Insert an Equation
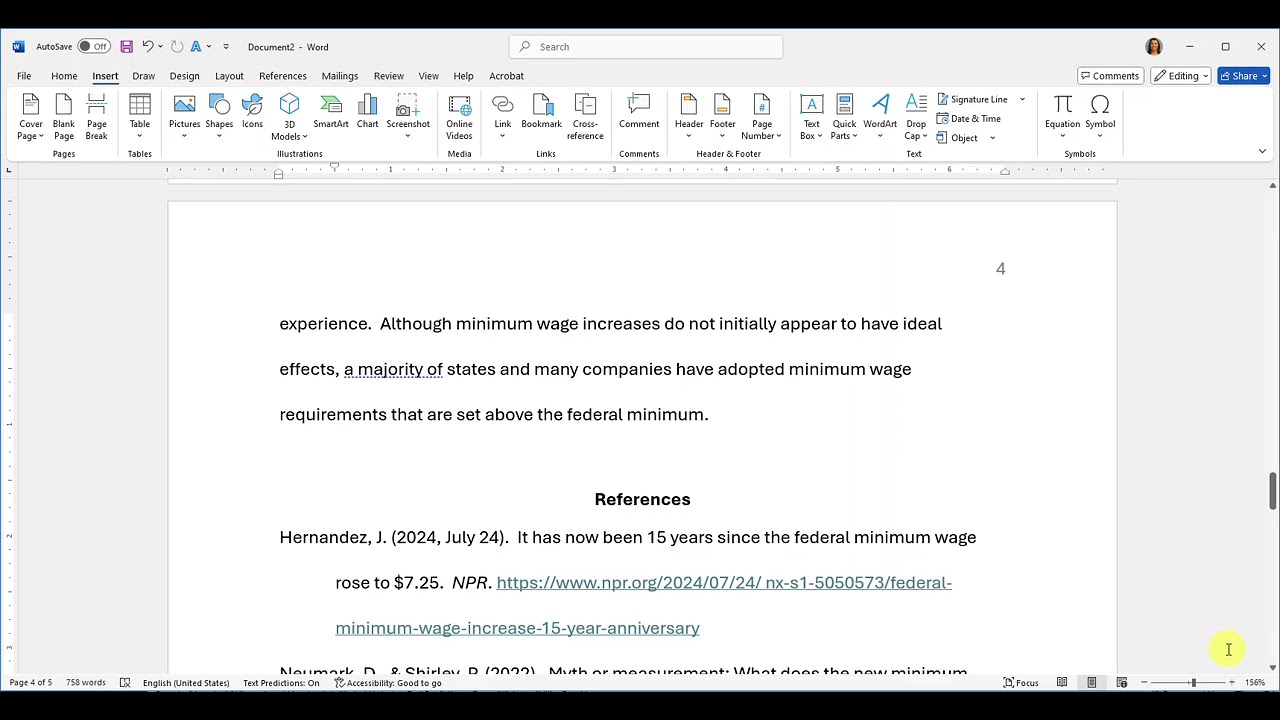This screenshot has height=720, width=1280. (1062, 118)
